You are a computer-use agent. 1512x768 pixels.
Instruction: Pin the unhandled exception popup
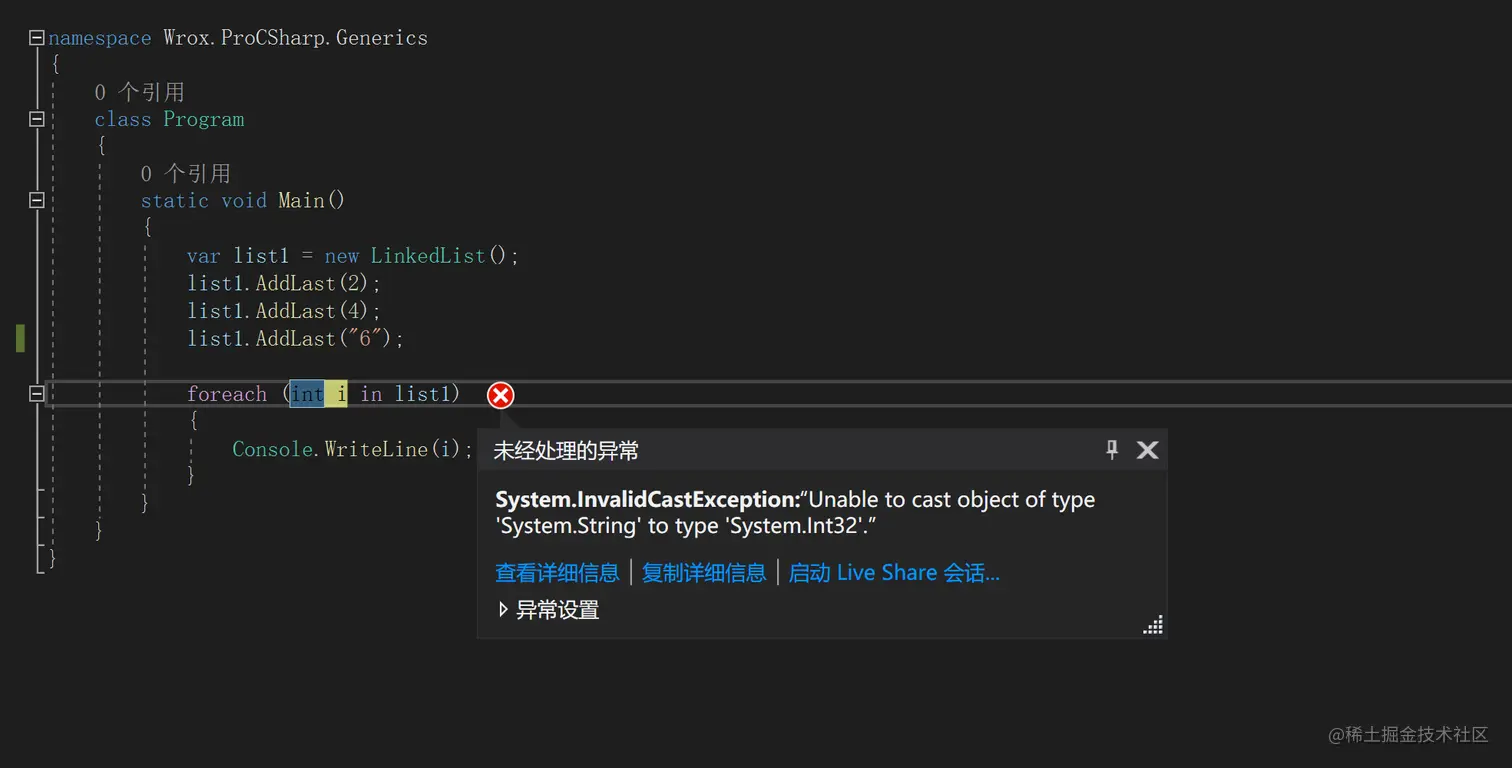pyautogui.click(x=1112, y=450)
